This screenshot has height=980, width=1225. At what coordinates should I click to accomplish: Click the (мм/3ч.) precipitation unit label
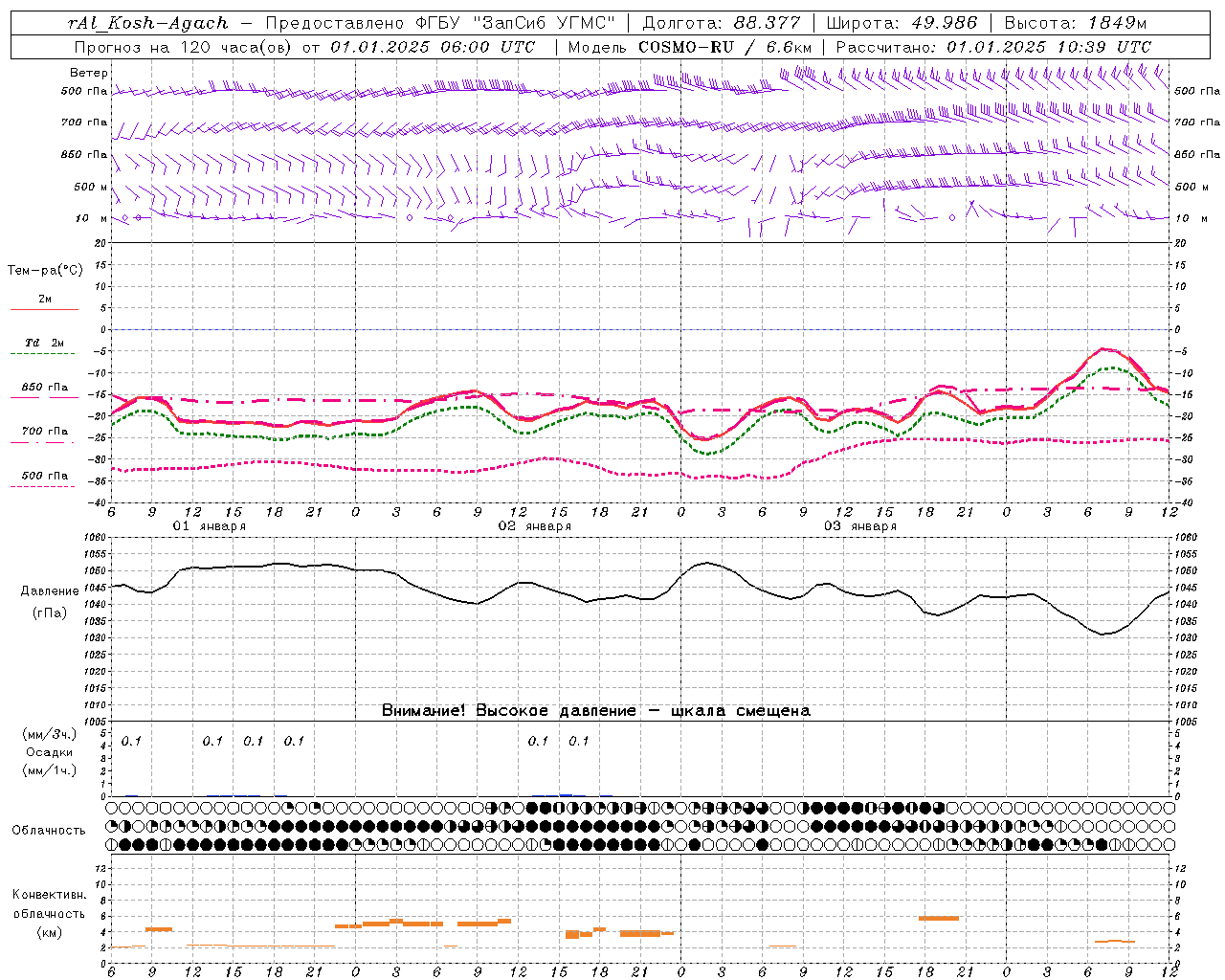pyautogui.click(x=49, y=734)
